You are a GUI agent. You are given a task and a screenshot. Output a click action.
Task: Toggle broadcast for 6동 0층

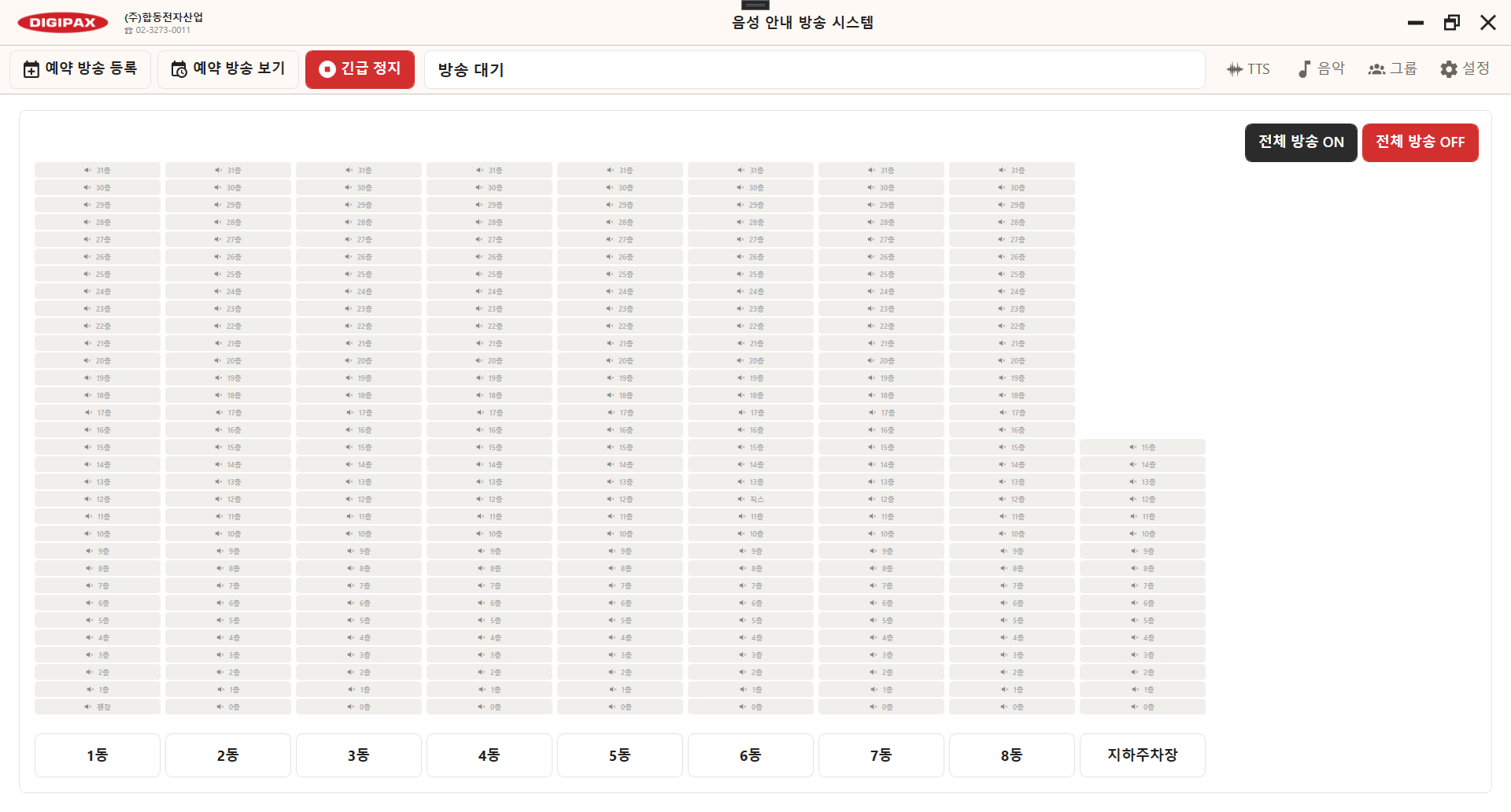point(751,707)
